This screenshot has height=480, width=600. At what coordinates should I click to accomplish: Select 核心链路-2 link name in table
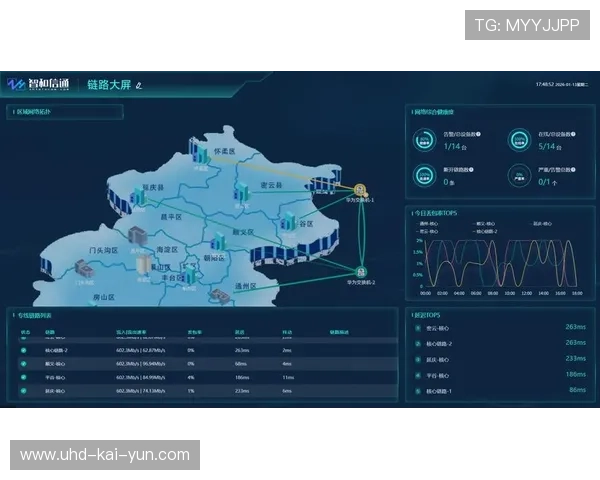tap(56, 350)
